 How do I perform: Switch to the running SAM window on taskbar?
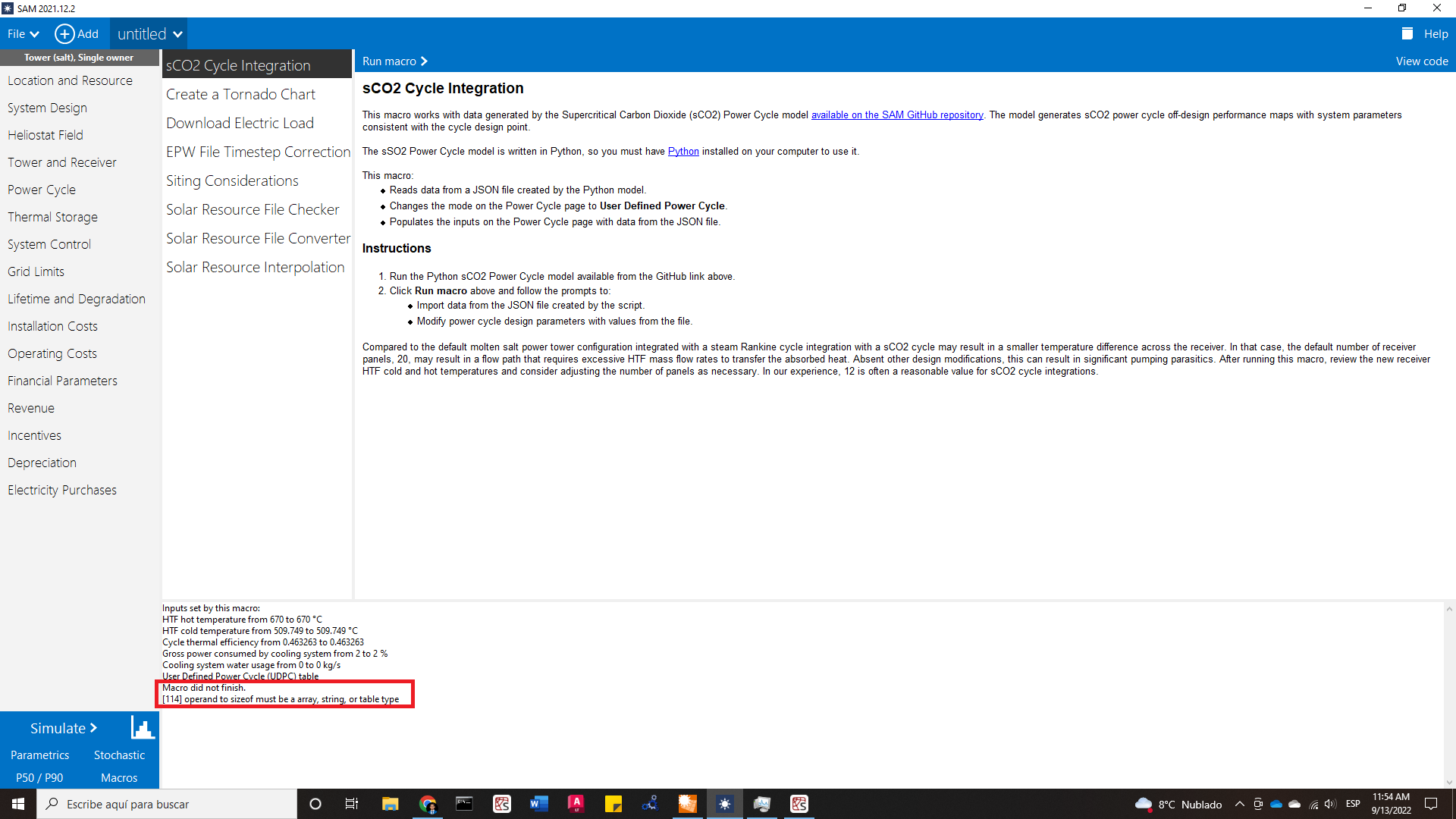coord(726,804)
